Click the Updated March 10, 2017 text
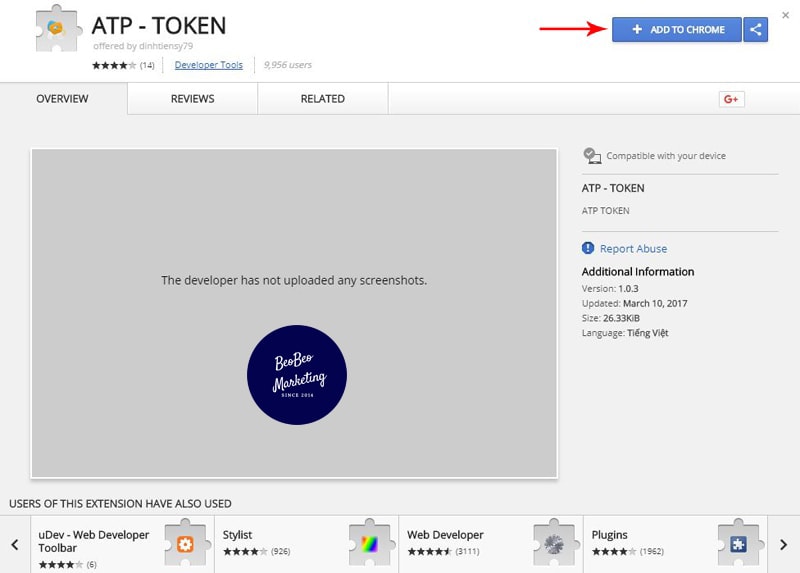Image resolution: width=800 pixels, height=573 pixels. coord(635,303)
